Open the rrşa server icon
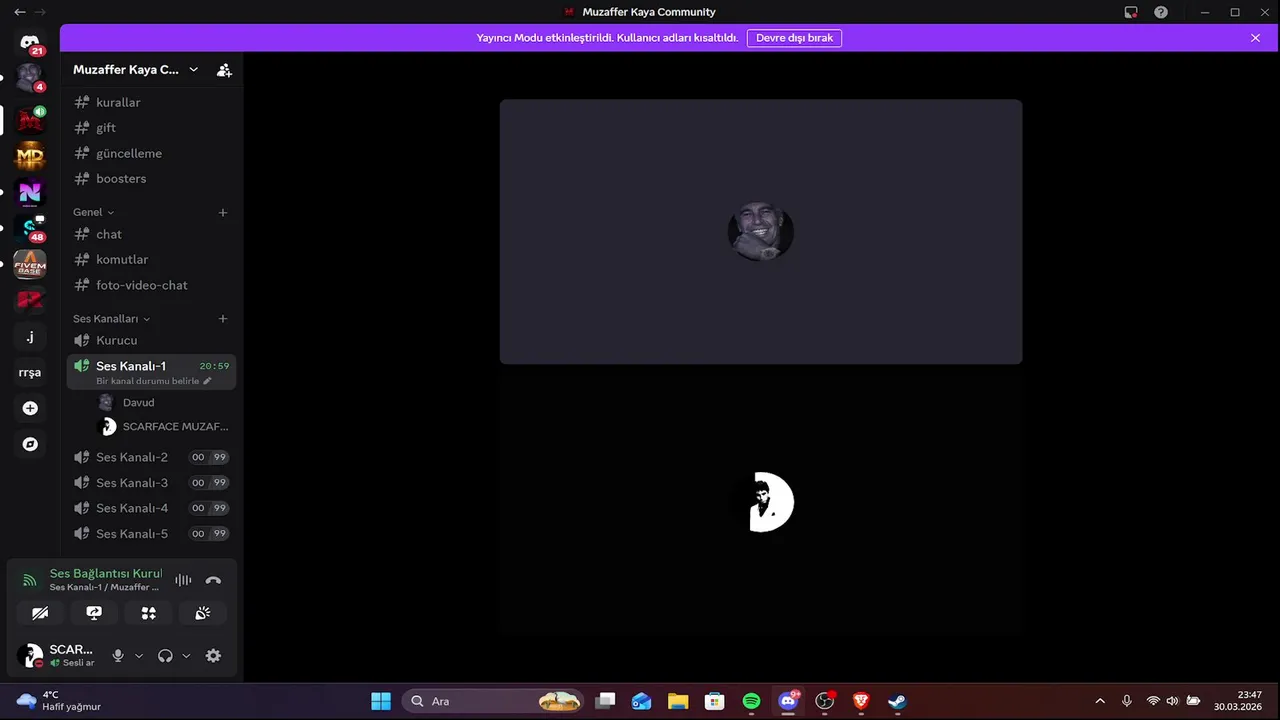This screenshot has height=720, width=1280. (x=30, y=372)
